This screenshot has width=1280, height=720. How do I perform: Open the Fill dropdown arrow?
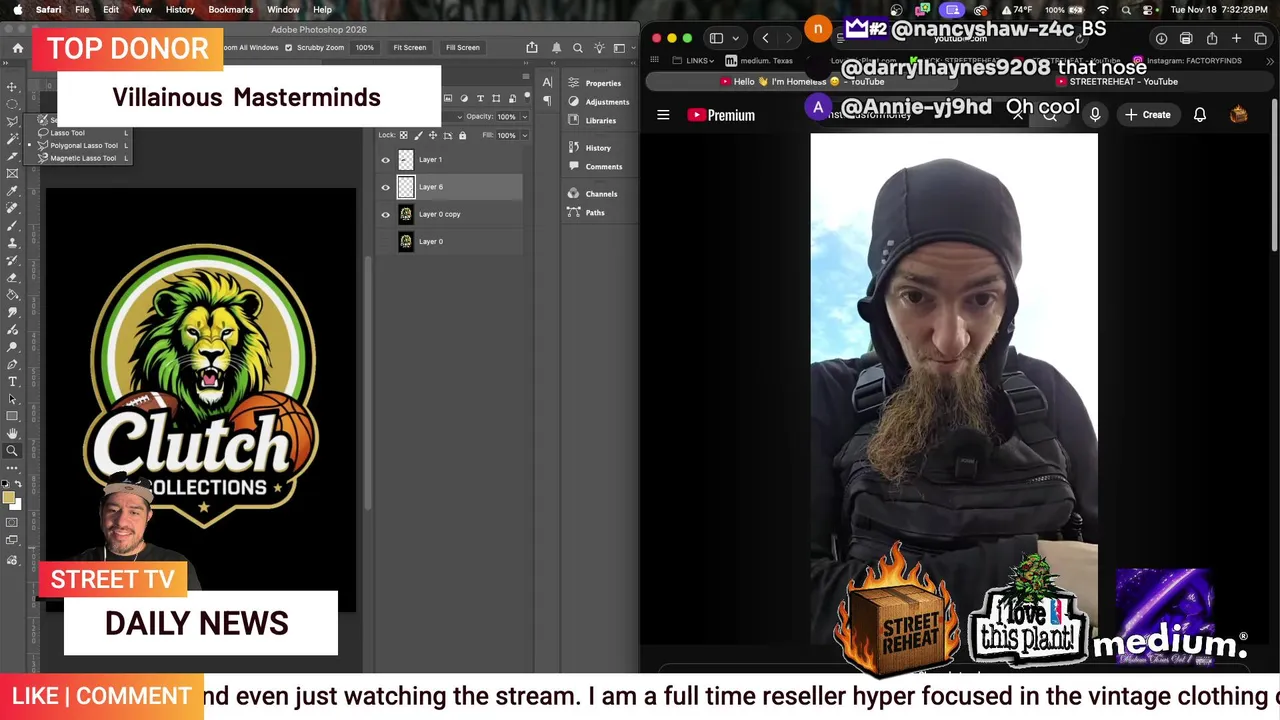pos(525,135)
